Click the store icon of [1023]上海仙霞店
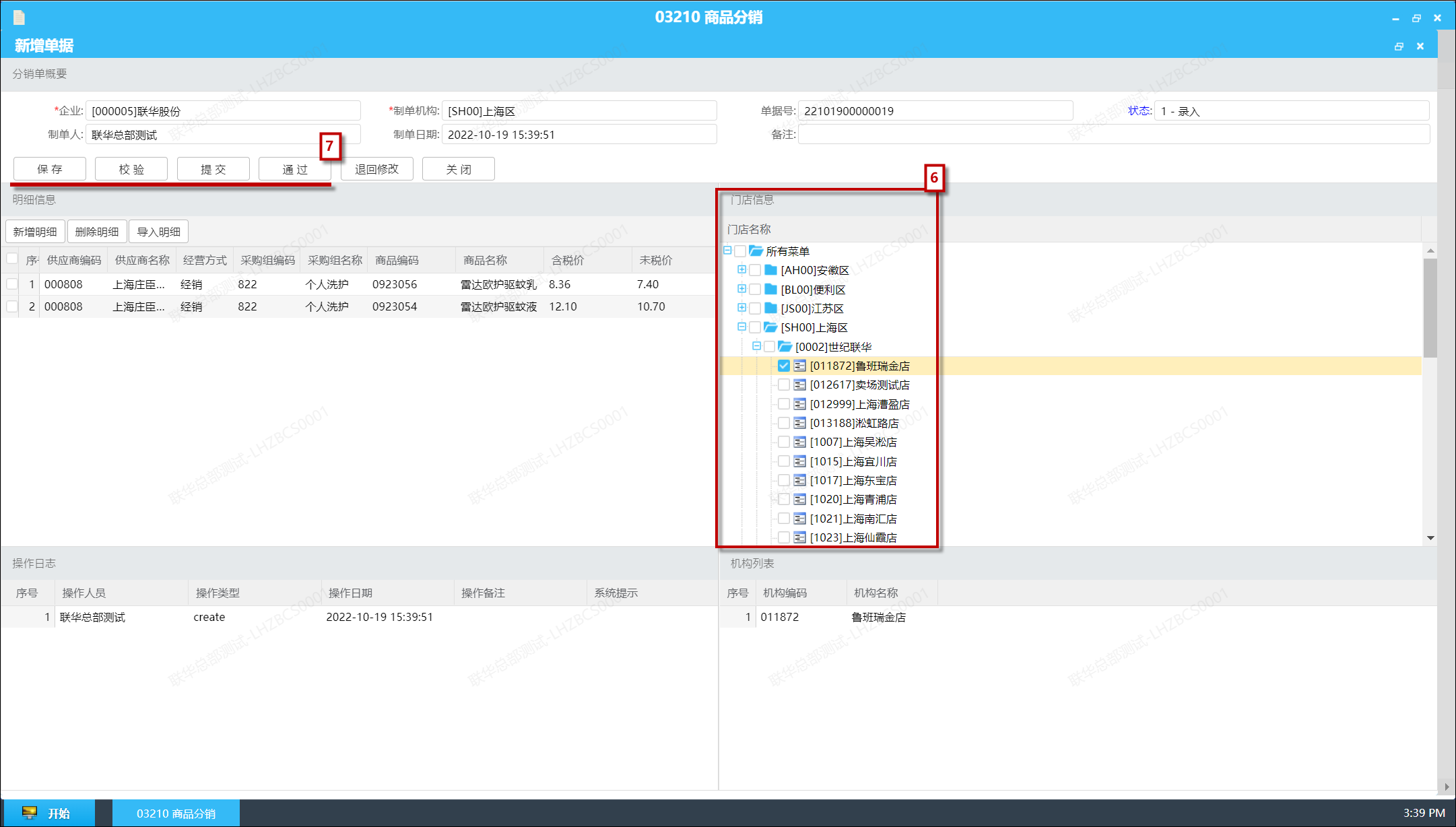 (800, 537)
